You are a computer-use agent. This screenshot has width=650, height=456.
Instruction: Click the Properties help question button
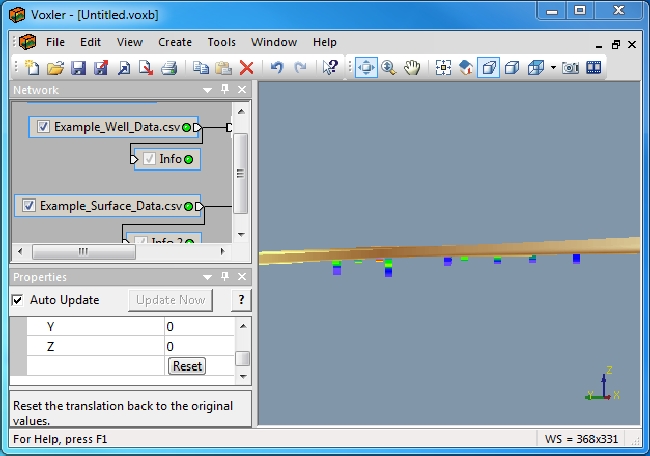point(241,300)
